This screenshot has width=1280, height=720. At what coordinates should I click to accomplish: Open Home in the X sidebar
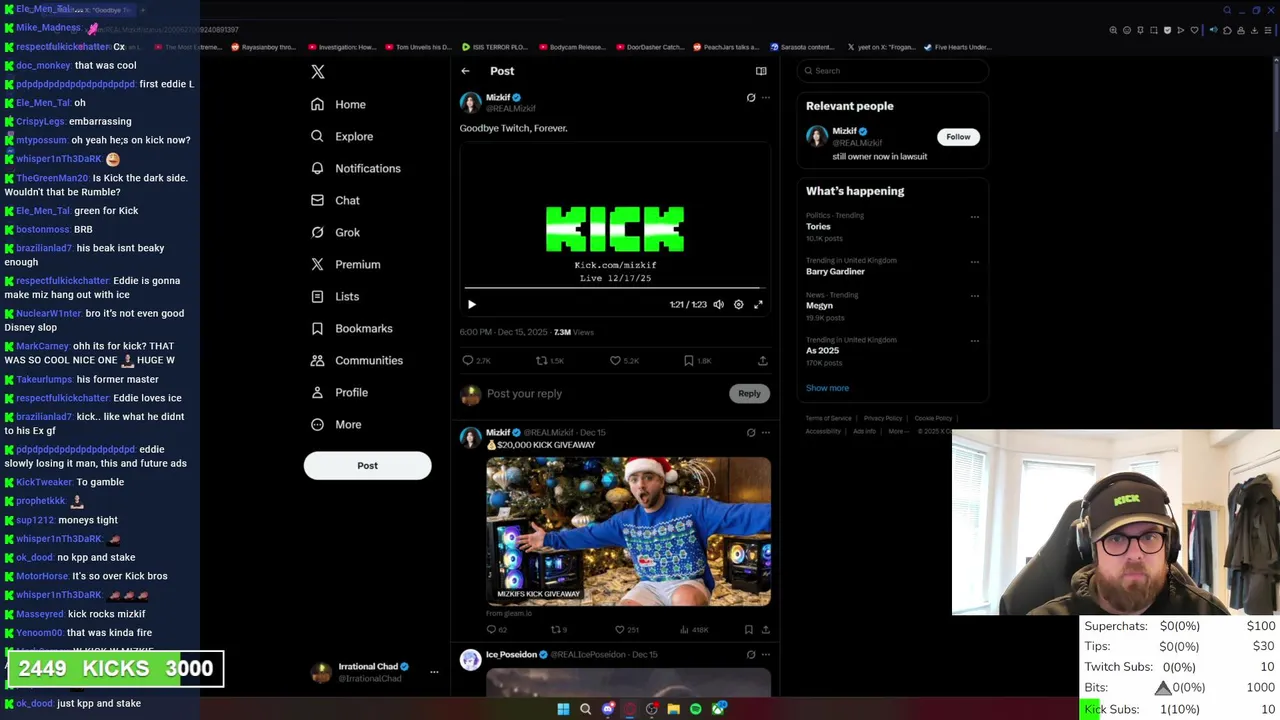(x=338, y=104)
